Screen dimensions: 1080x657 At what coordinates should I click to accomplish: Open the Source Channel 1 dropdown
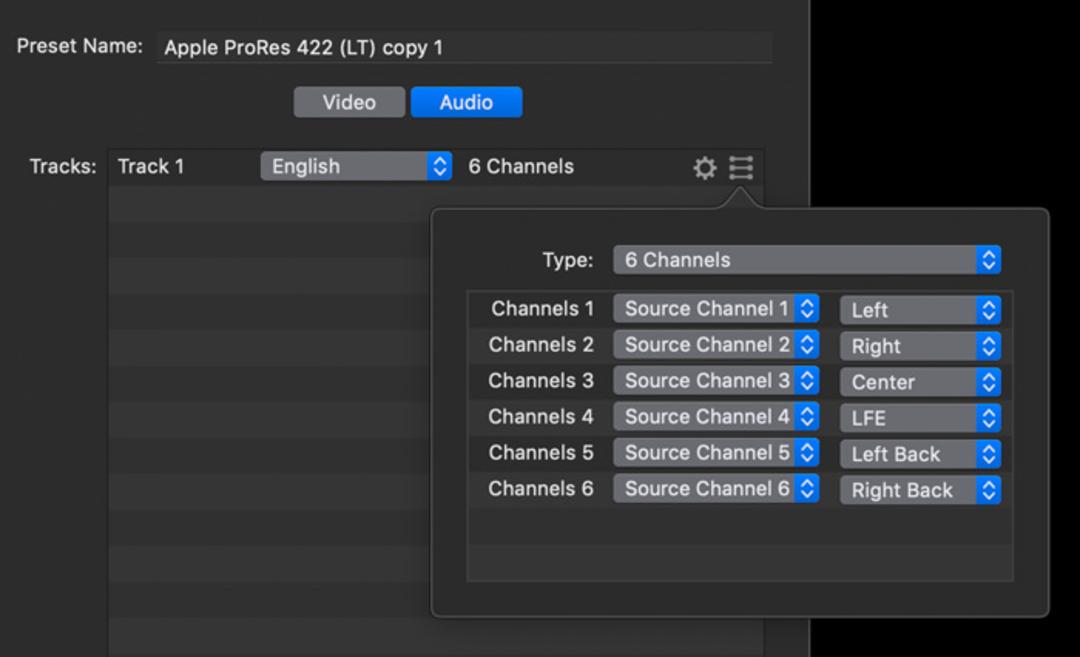tap(716, 309)
